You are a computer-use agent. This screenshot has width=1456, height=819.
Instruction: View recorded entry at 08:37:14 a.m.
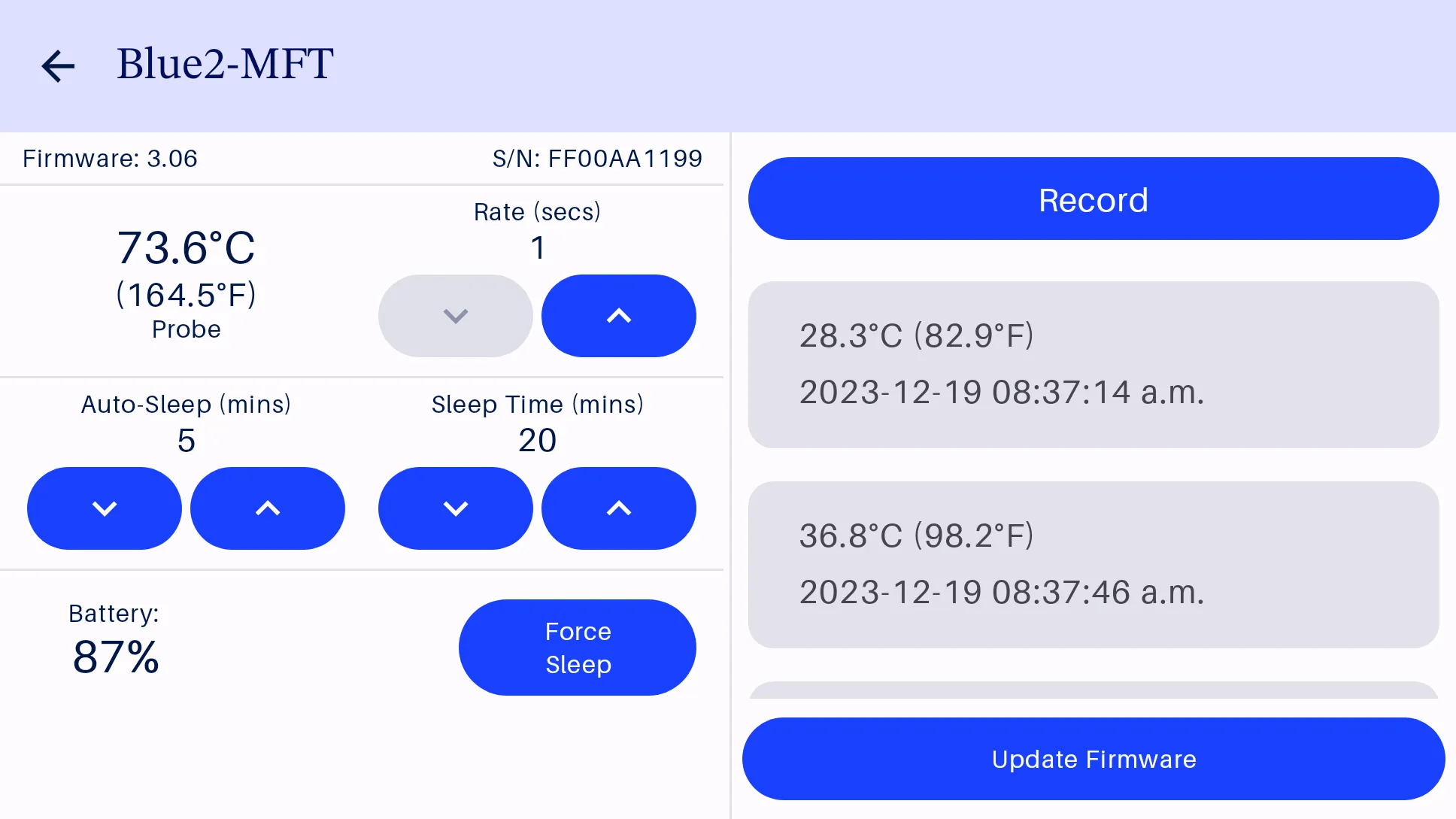click(x=1092, y=363)
